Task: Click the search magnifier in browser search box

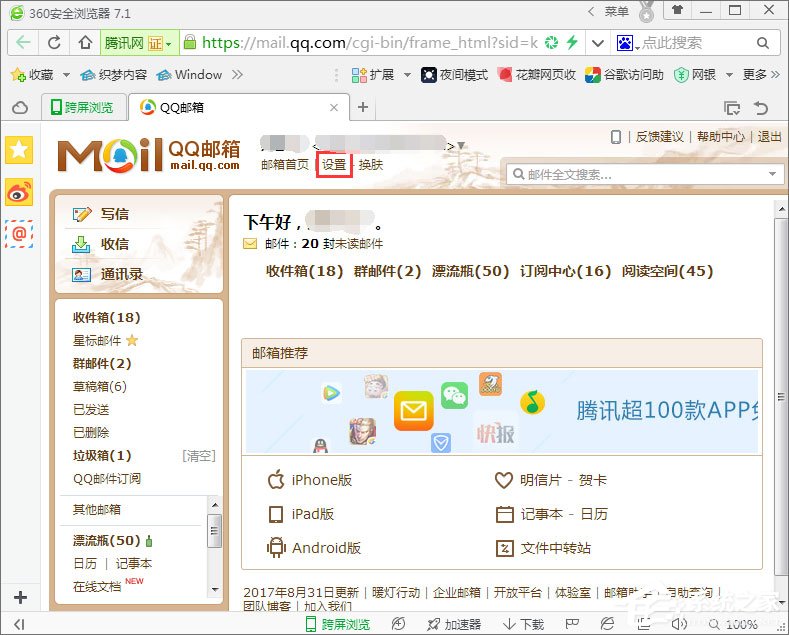Action: (x=763, y=43)
